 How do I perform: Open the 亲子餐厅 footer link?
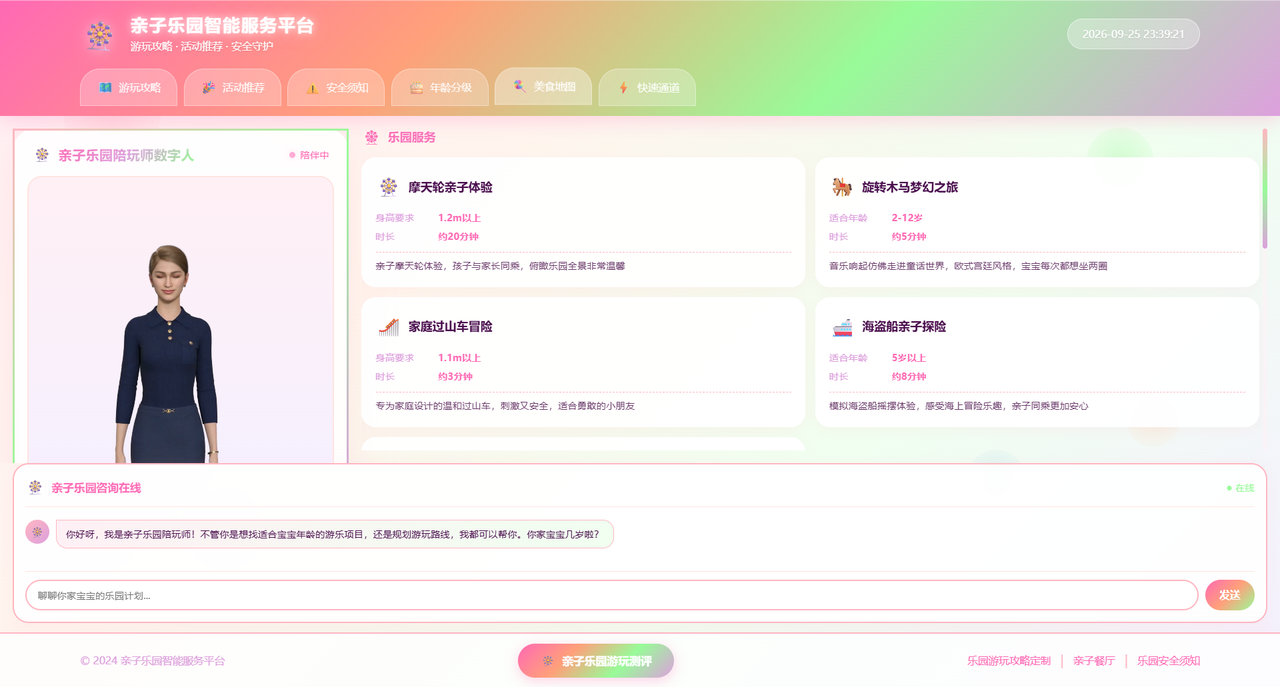pos(1094,661)
